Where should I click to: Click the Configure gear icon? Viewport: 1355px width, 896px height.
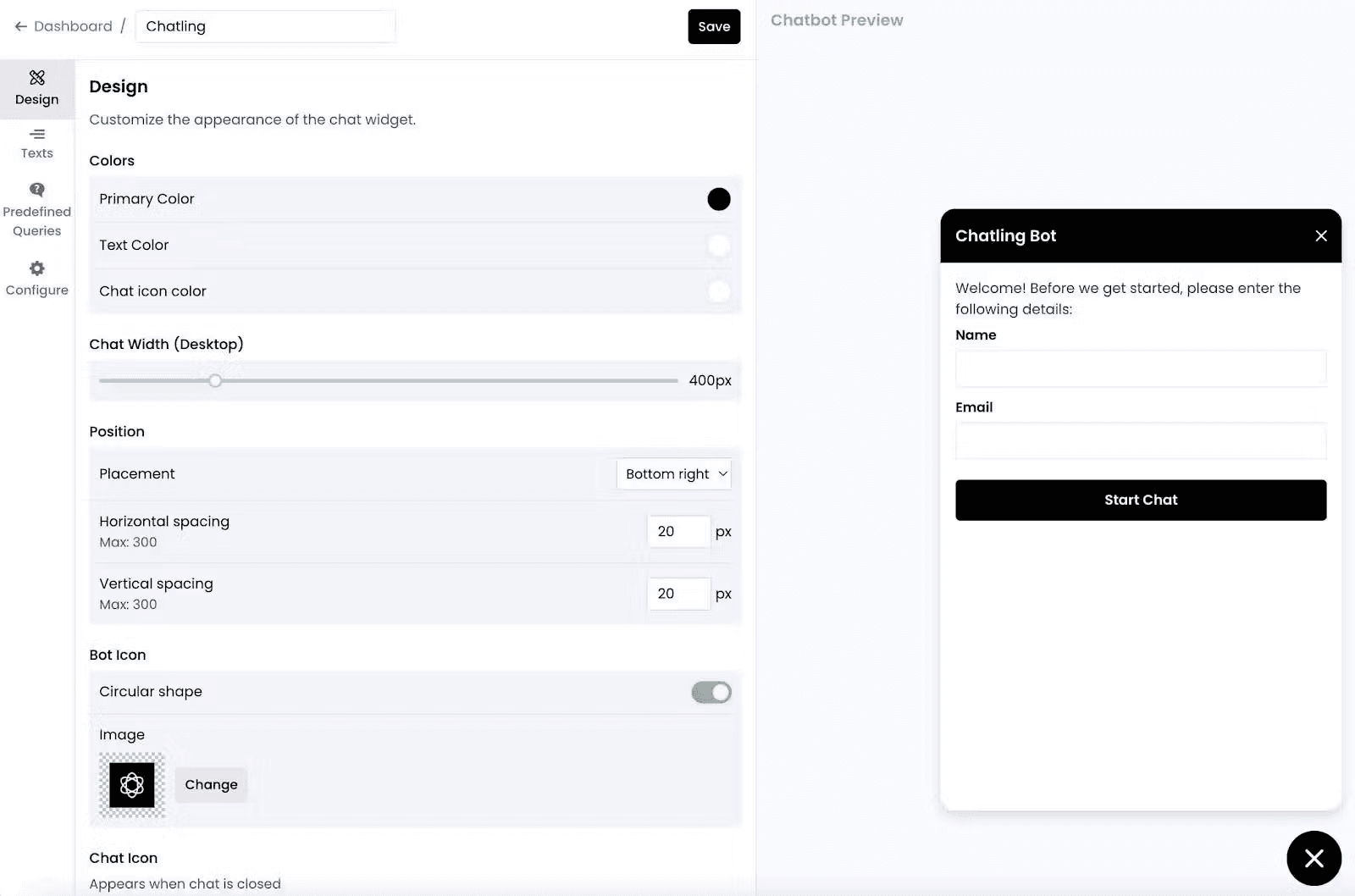[37, 268]
